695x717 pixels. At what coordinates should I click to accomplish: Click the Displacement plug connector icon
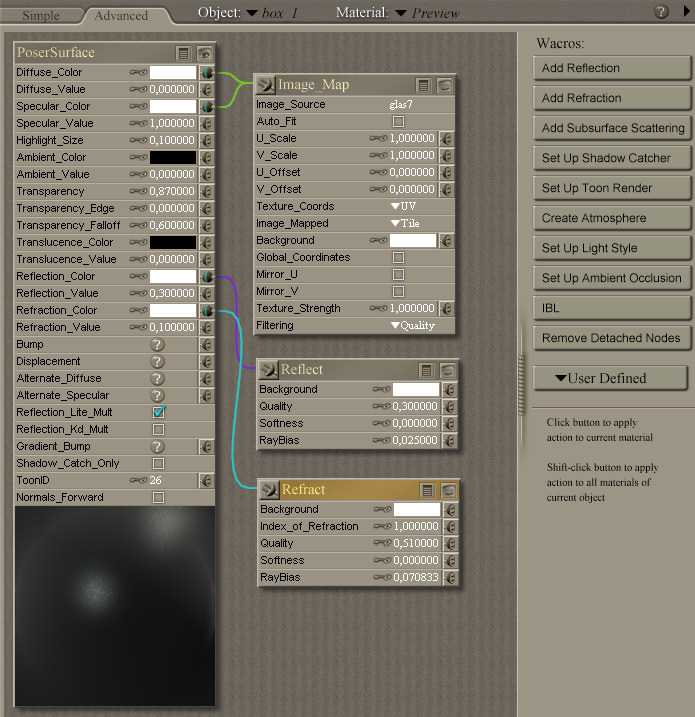(207, 361)
